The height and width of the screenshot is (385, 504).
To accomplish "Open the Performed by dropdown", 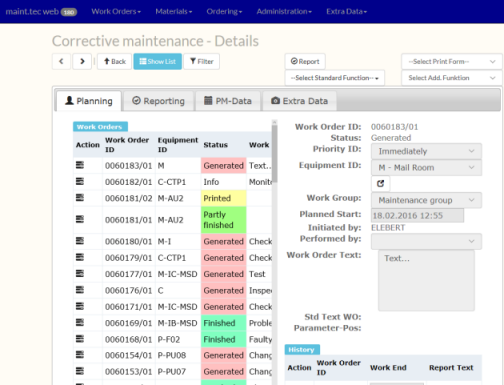I will pyautogui.click(x=426, y=241).
